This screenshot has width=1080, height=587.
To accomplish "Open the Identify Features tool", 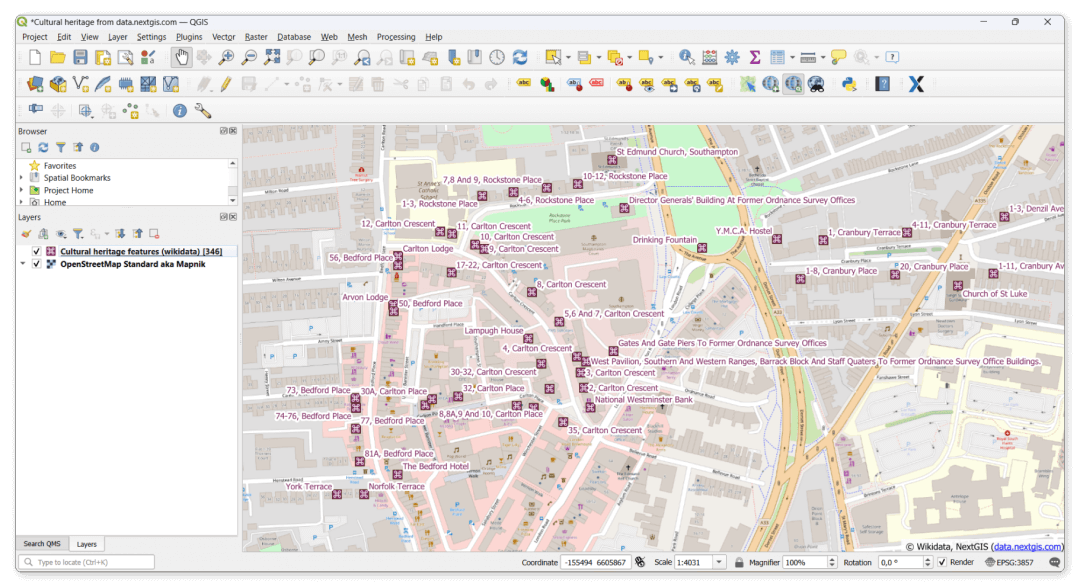I will pyautogui.click(x=686, y=57).
